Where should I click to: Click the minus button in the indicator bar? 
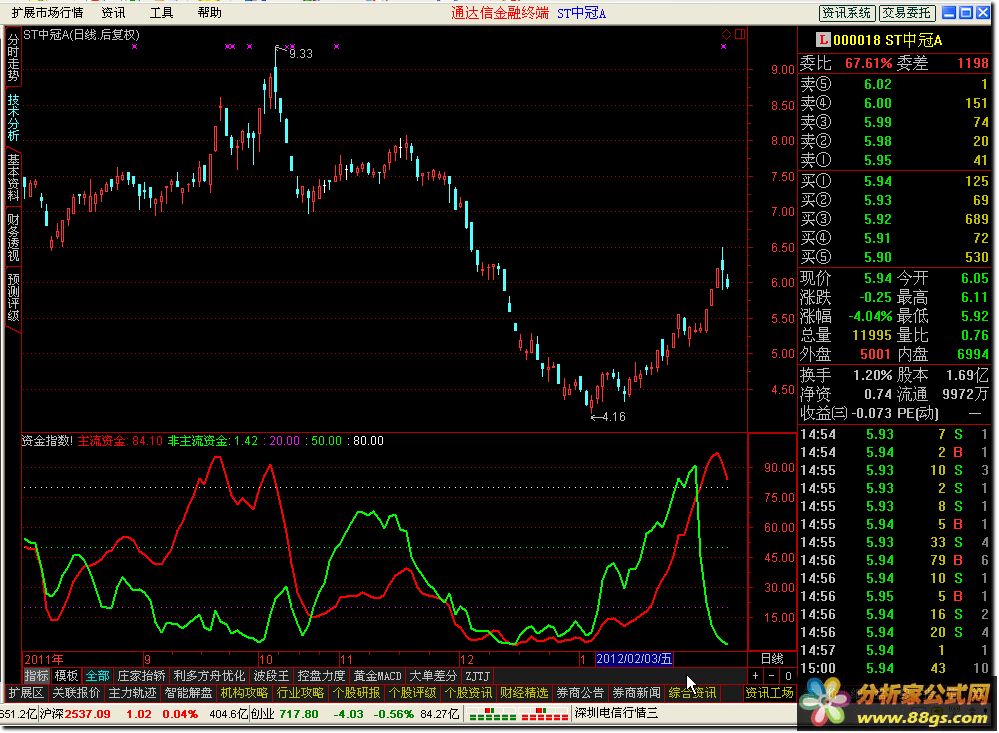(x=772, y=676)
